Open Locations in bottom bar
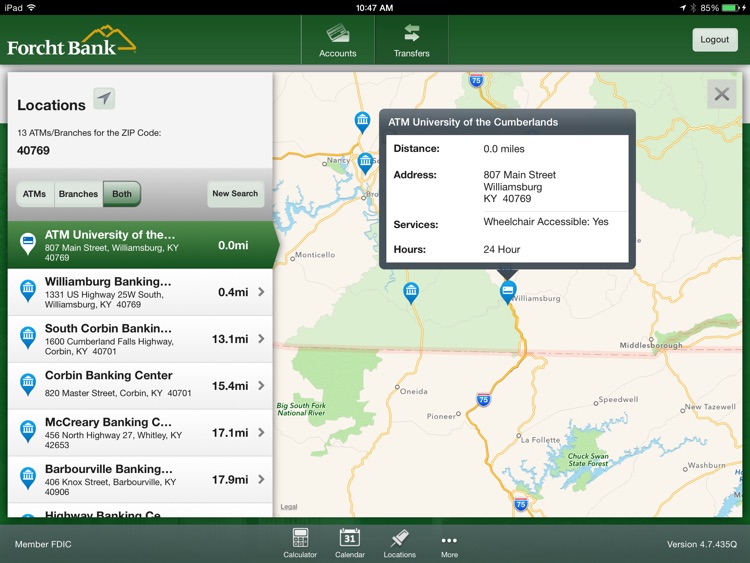 [399, 543]
